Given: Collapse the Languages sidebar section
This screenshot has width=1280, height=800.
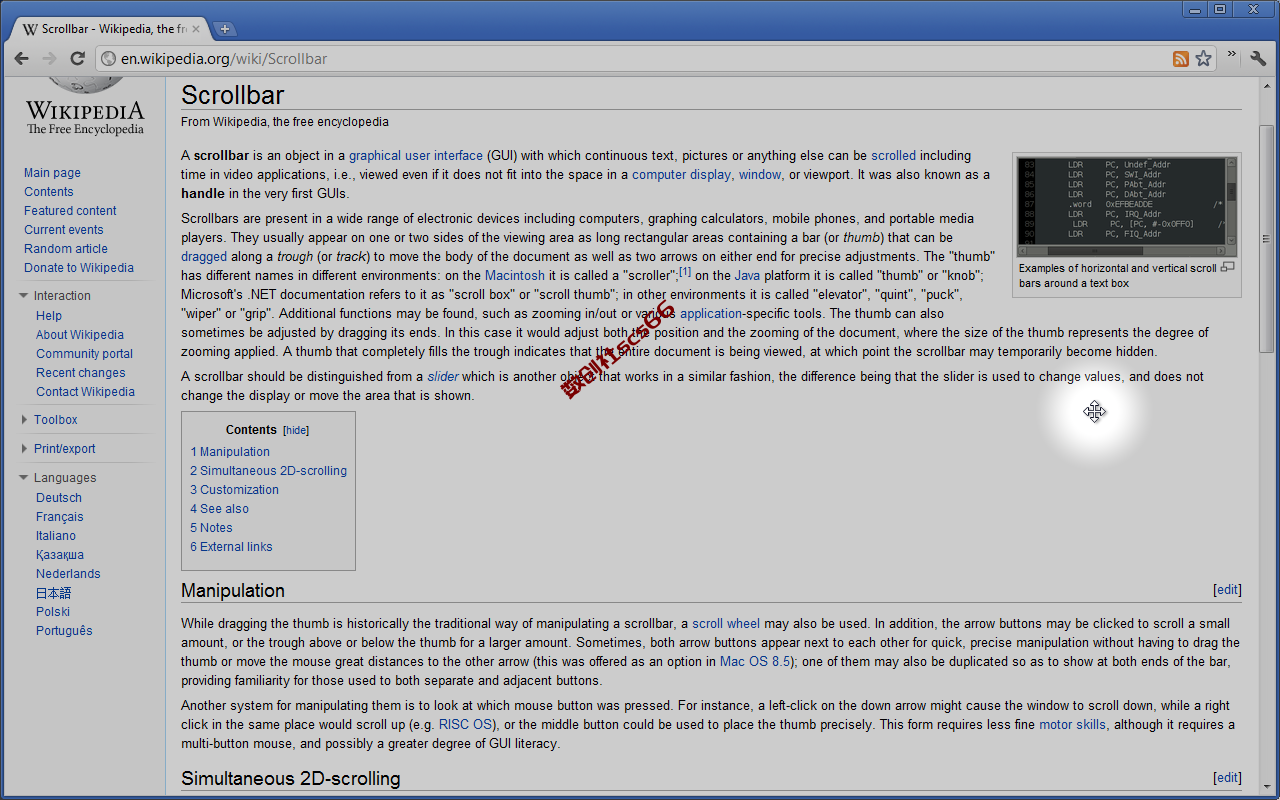Looking at the screenshot, I should click(x=24, y=478).
